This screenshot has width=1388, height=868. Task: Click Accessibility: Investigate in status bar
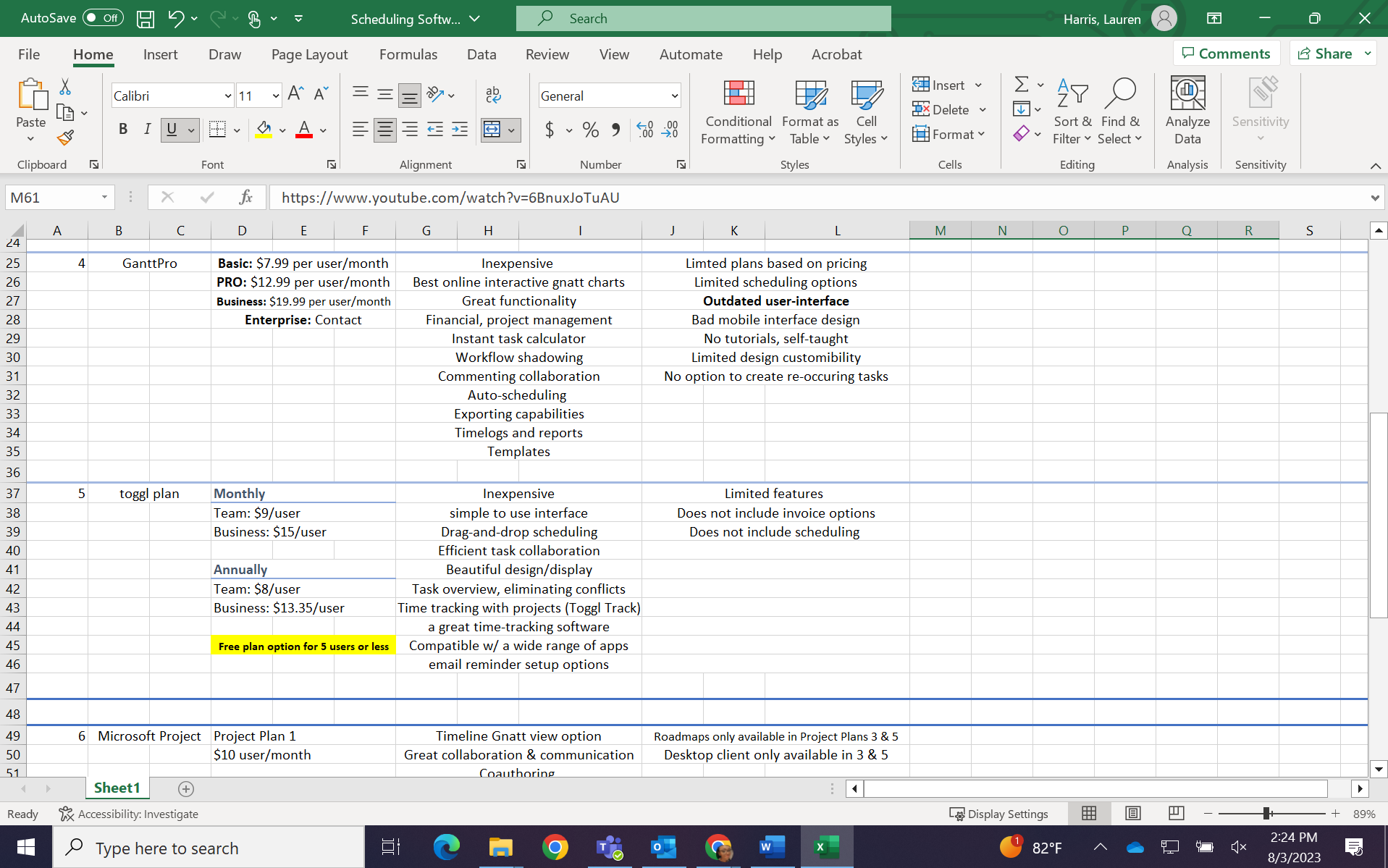point(129,814)
